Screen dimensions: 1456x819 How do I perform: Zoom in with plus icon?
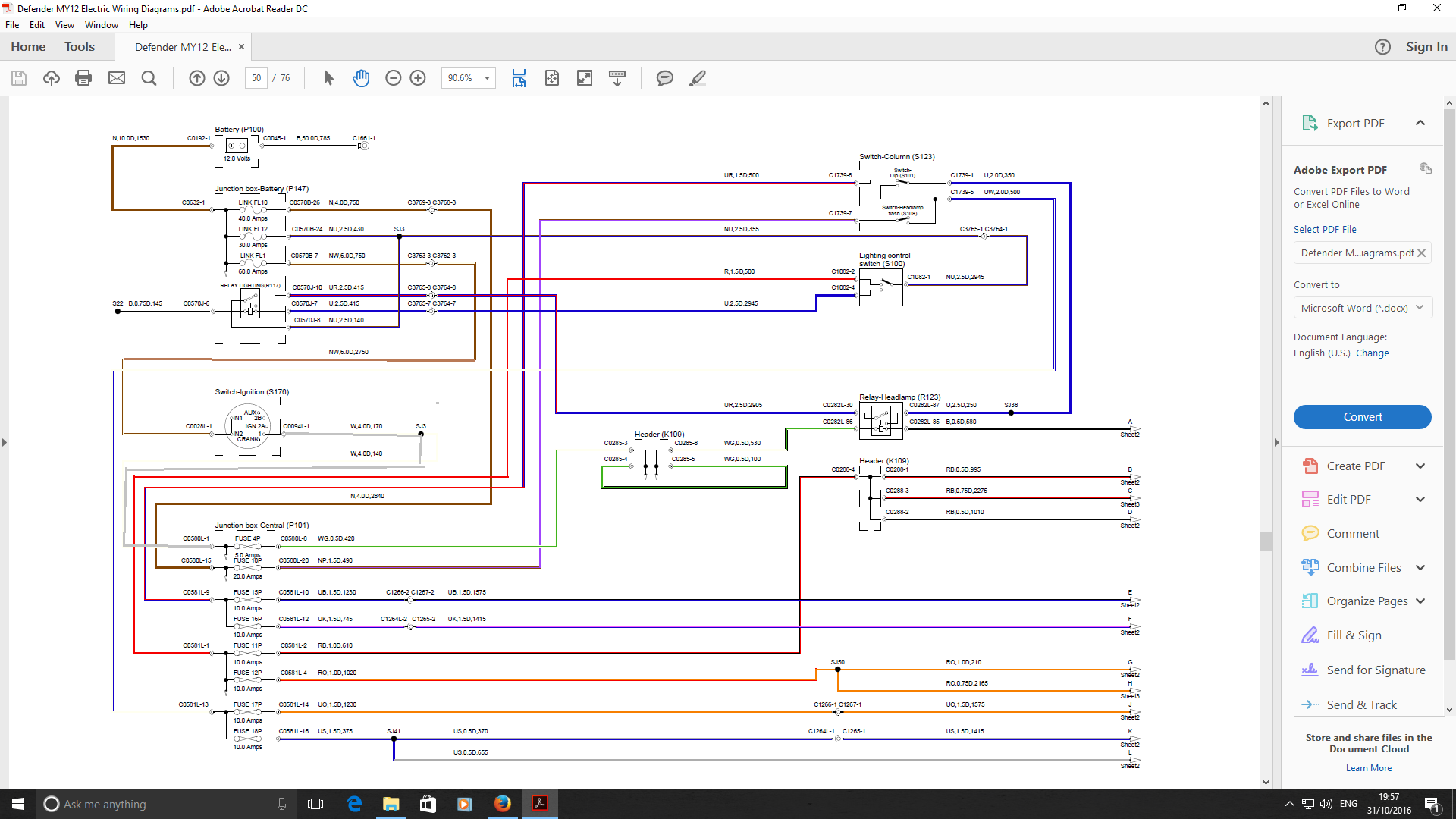[x=418, y=78]
